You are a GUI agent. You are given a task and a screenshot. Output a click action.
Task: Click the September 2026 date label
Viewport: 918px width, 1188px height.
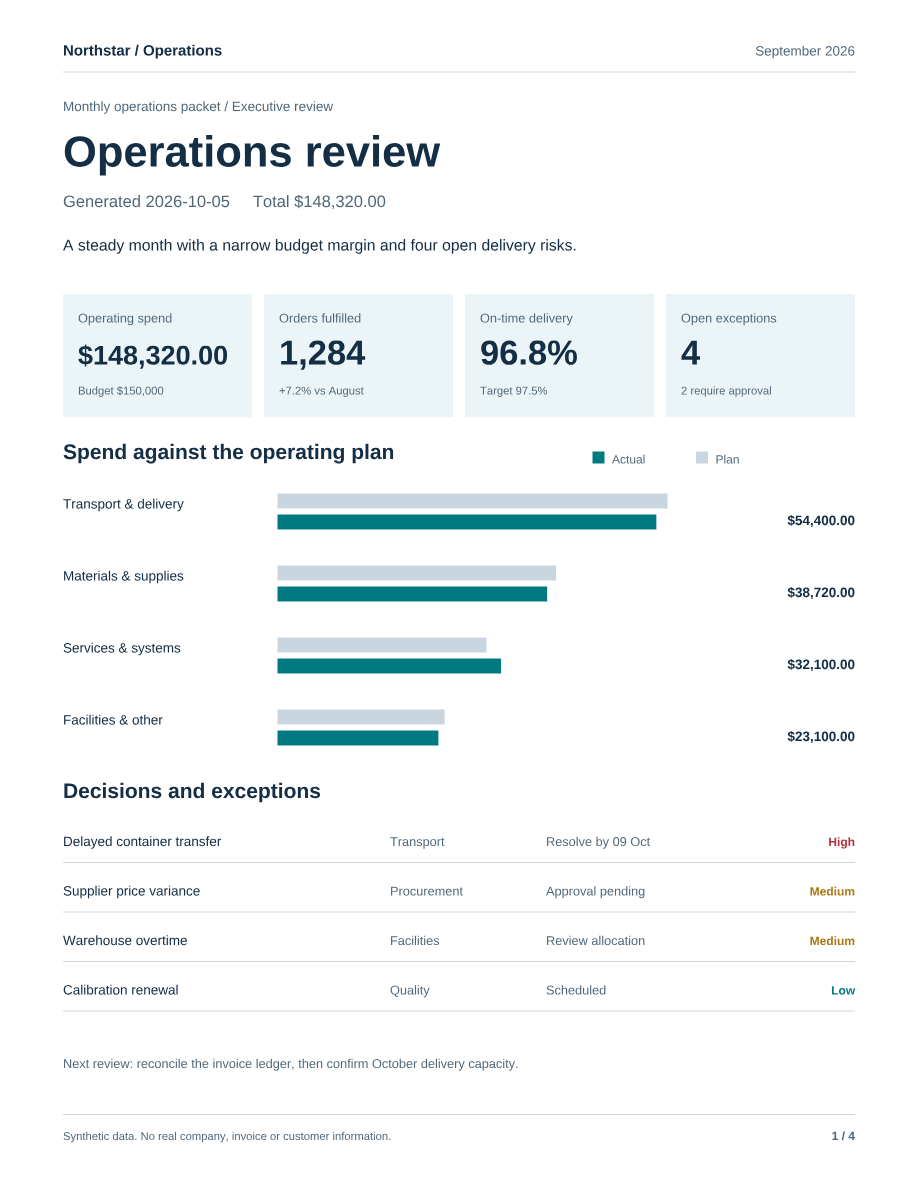pos(804,51)
